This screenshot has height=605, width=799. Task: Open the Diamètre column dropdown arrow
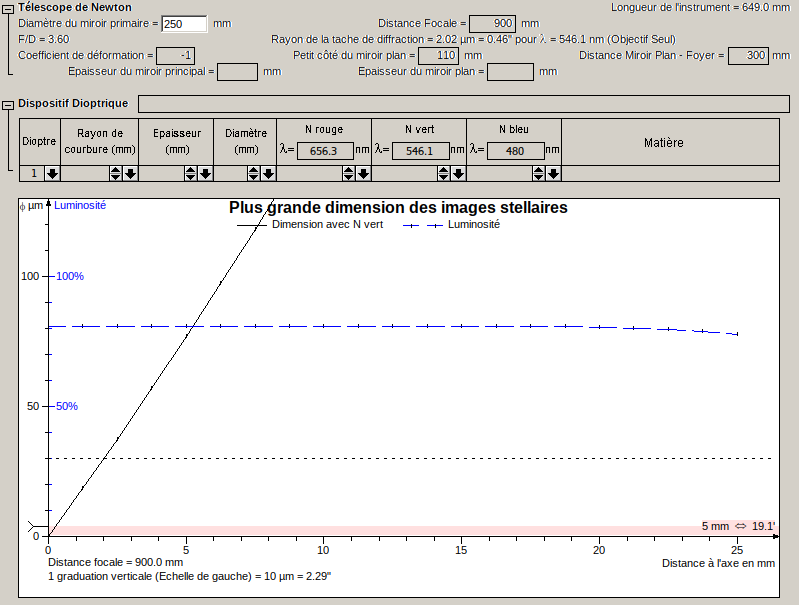click(x=269, y=174)
